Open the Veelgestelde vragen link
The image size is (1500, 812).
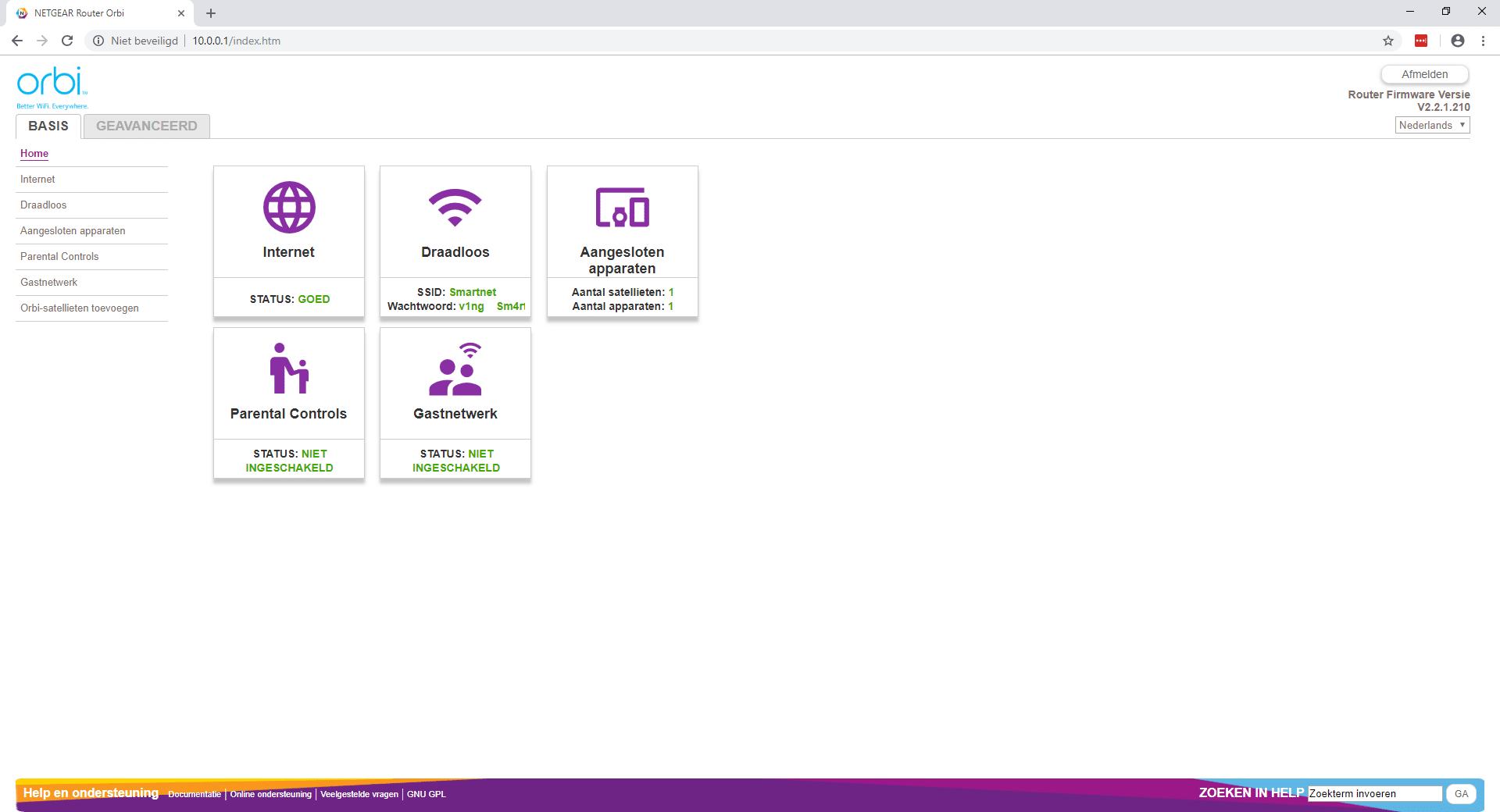359,795
